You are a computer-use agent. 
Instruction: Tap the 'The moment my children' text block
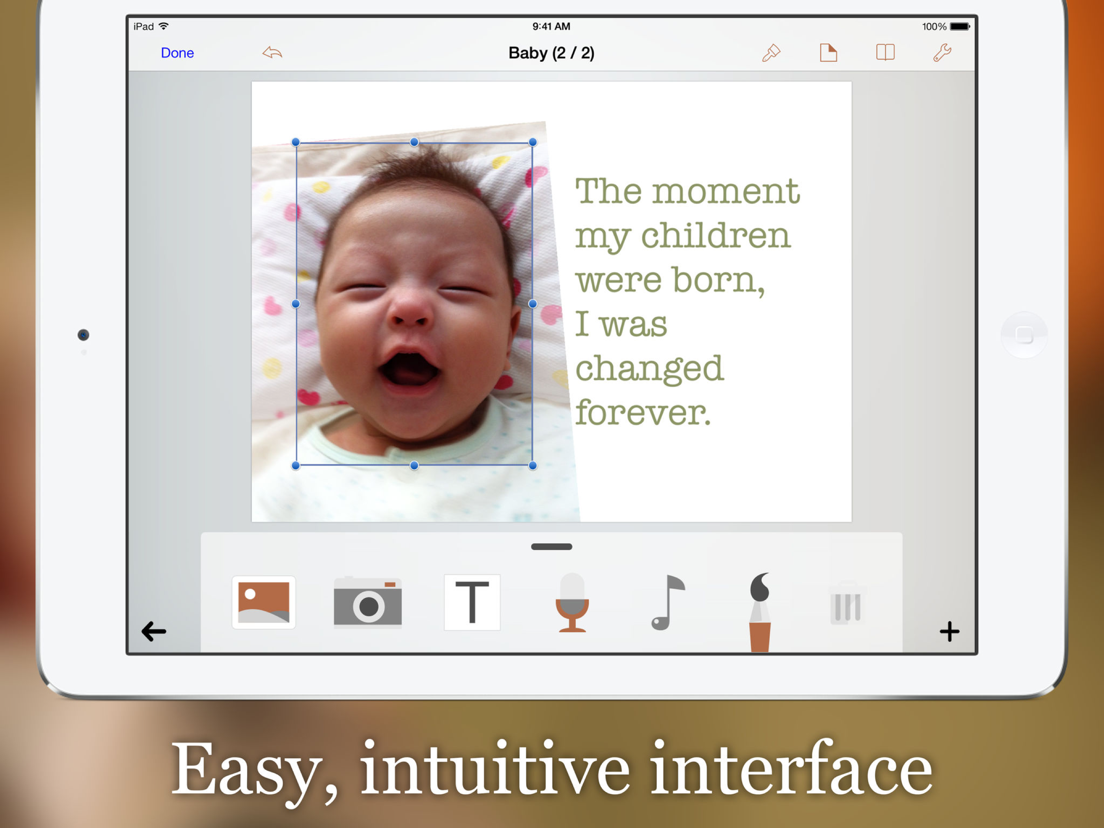(x=687, y=301)
